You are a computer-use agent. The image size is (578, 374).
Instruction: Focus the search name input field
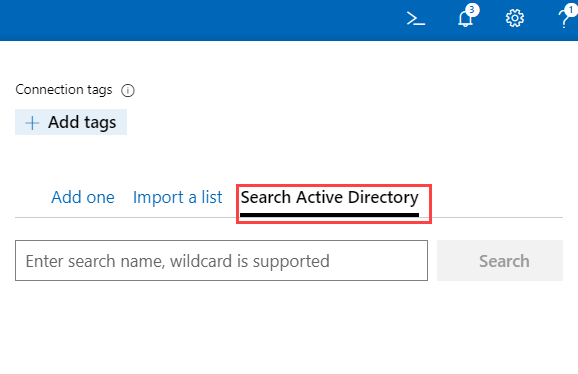point(222,261)
